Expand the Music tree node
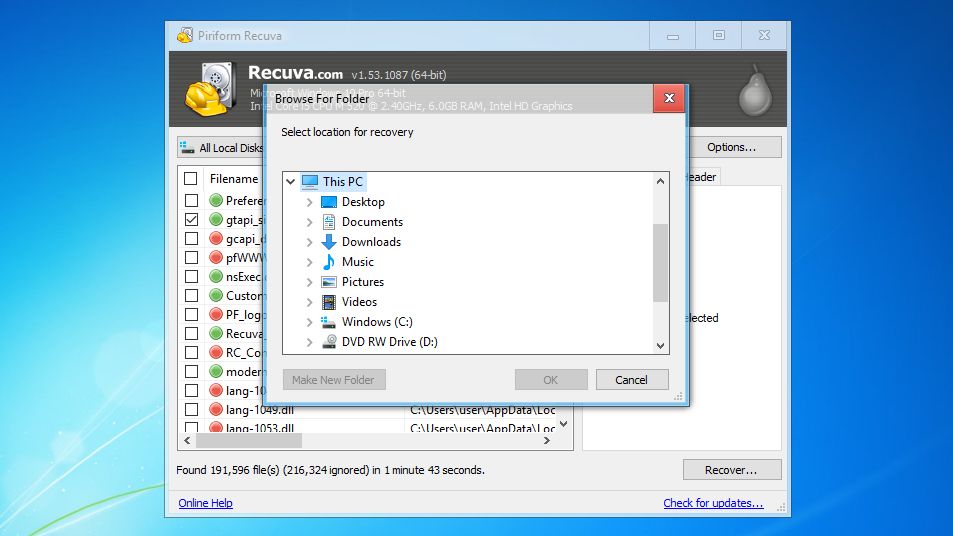Screen dimensions: 953x536 tap(309, 262)
